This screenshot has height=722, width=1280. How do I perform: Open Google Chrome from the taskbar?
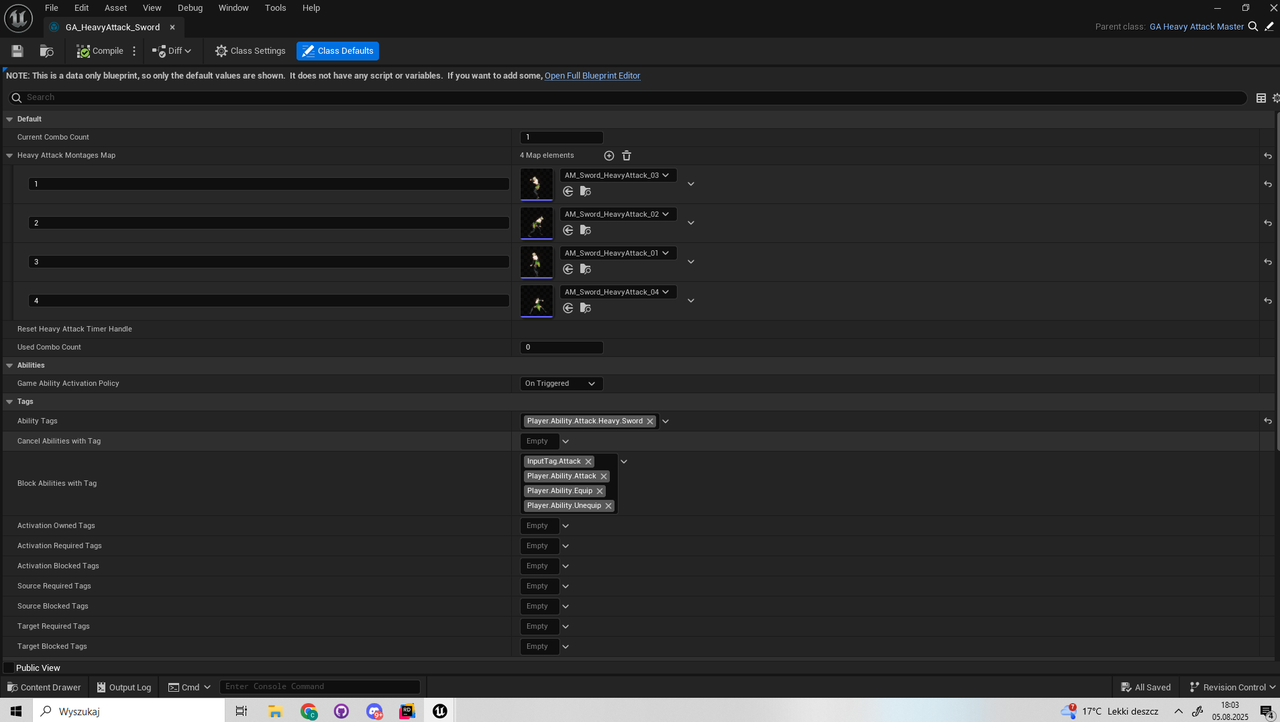pos(309,711)
